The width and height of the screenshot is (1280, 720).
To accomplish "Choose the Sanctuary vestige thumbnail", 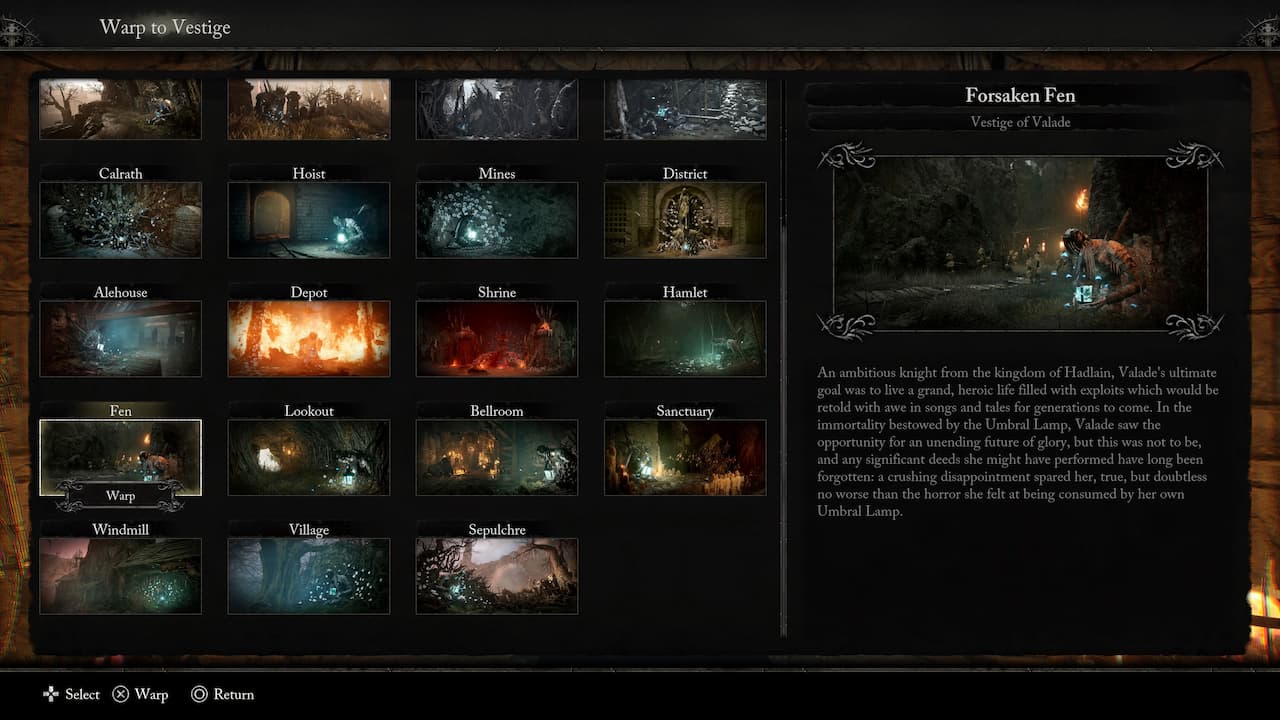I will (685, 457).
